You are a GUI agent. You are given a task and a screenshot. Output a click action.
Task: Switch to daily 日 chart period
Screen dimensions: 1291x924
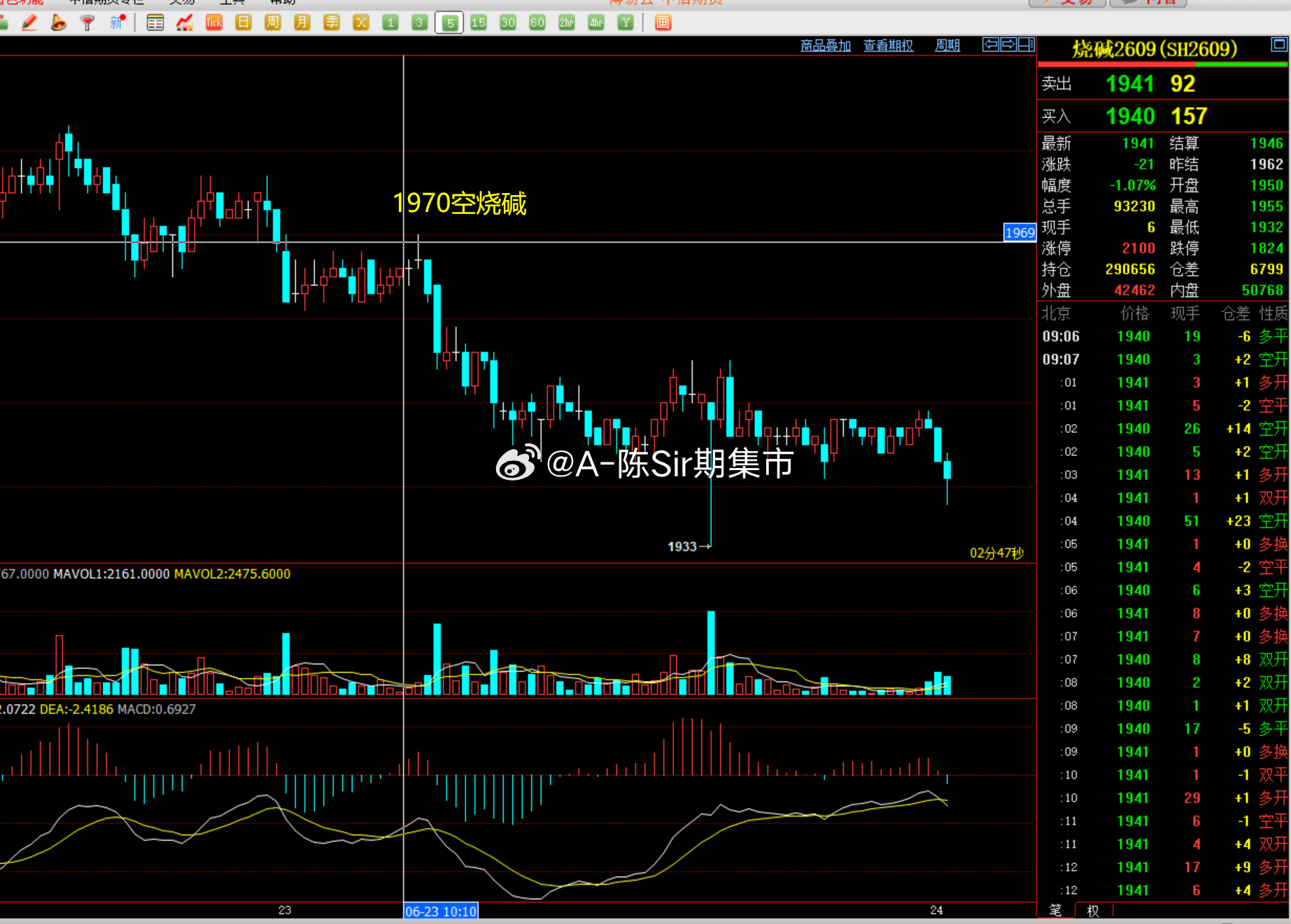(244, 22)
